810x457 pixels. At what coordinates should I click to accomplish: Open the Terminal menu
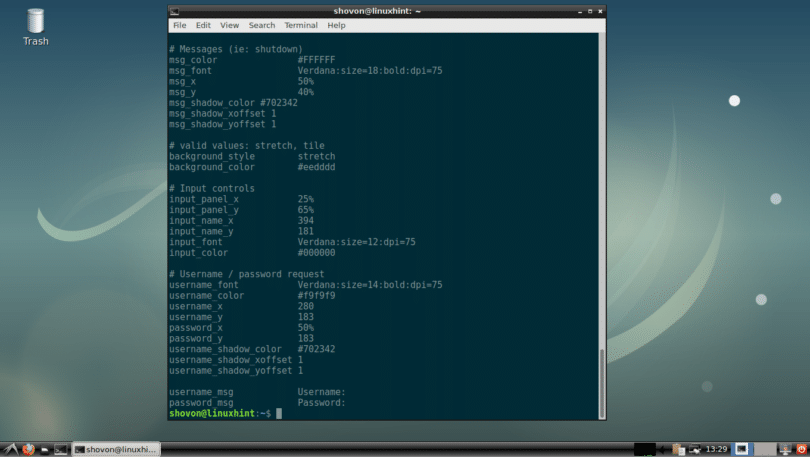[x=301, y=25]
